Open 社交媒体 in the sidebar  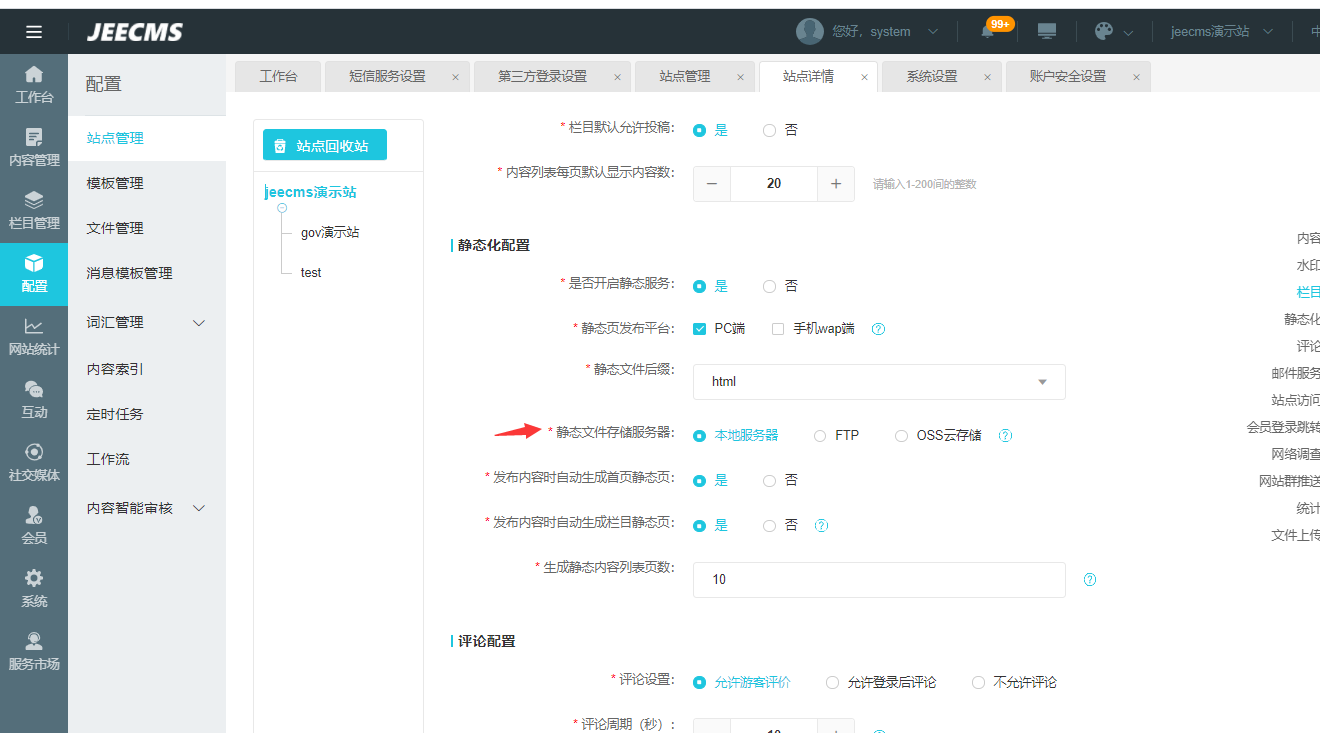(x=34, y=463)
